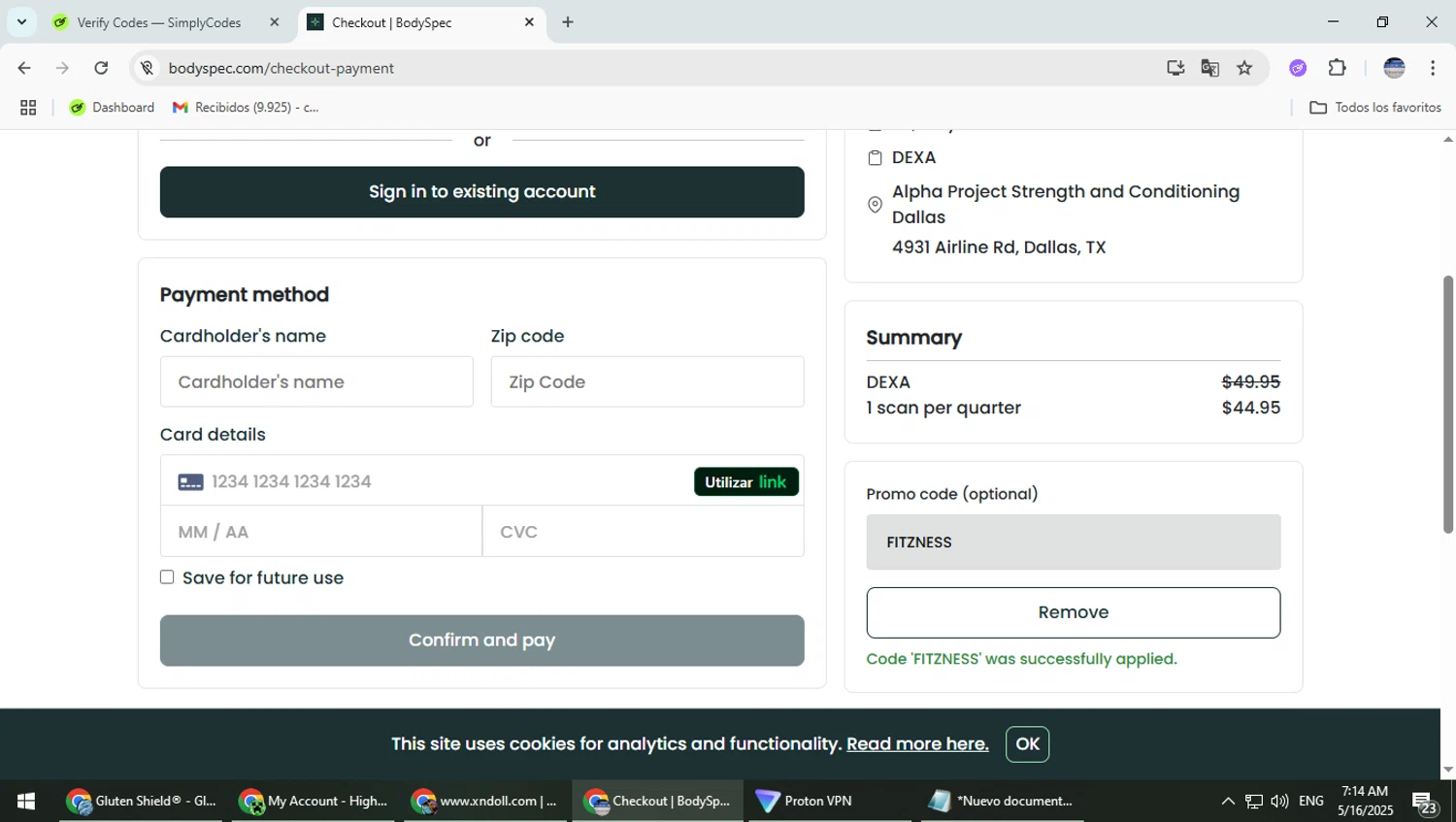Image resolution: width=1456 pixels, height=822 pixels.
Task: Click the browser forward arrow
Action: (x=62, y=68)
